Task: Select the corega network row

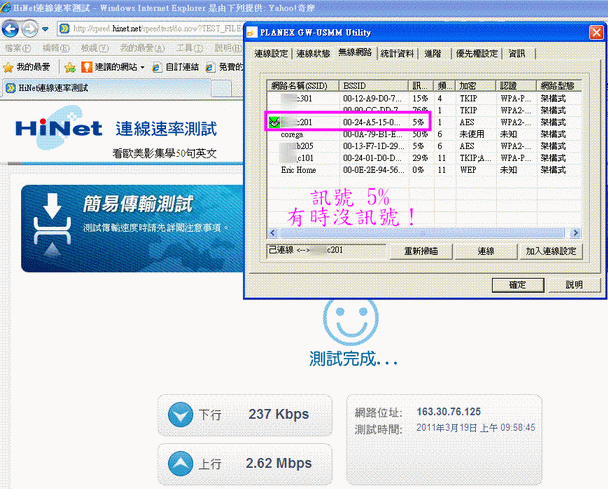Action: (x=424, y=134)
